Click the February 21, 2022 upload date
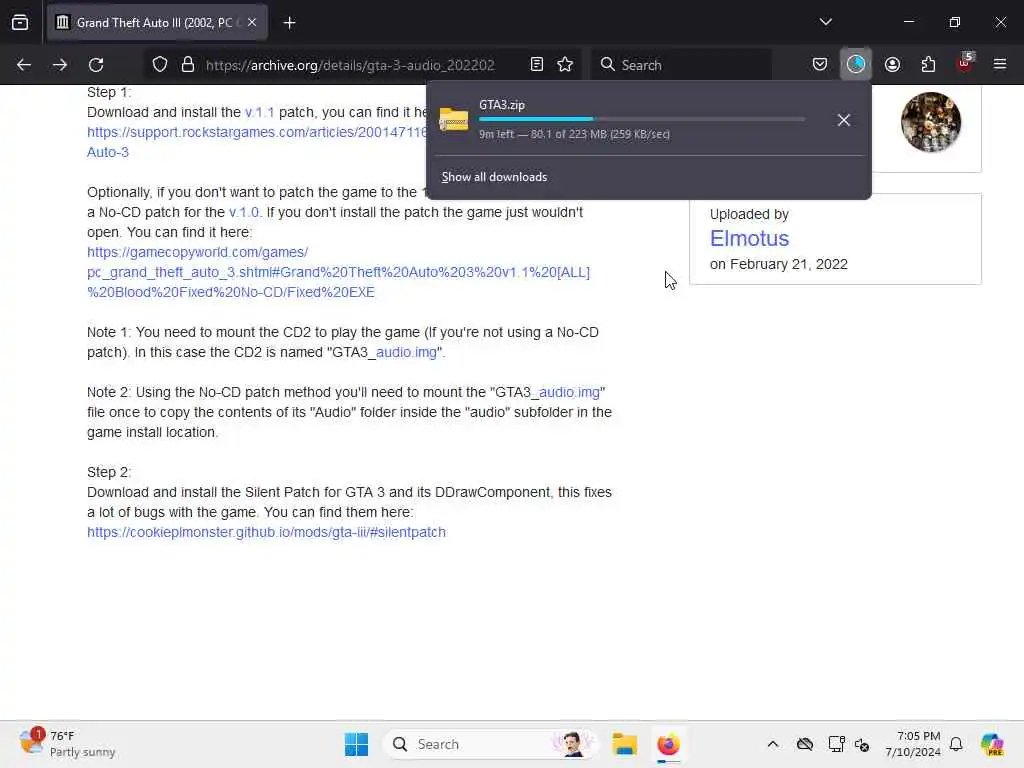Image resolution: width=1024 pixels, height=768 pixels. pos(789,264)
